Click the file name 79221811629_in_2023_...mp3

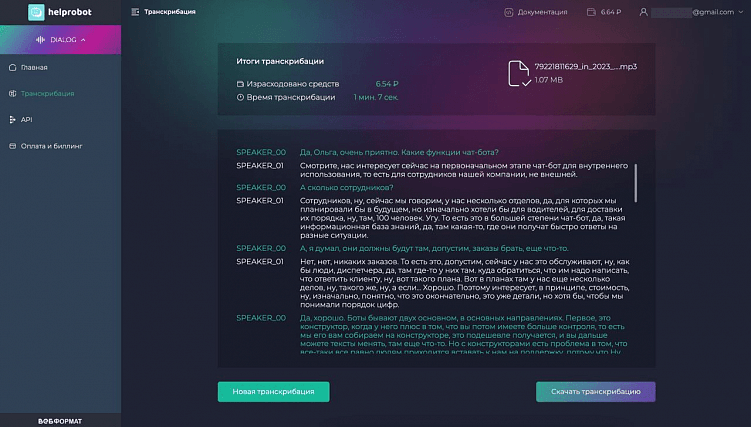pyautogui.click(x=586, y=67)
